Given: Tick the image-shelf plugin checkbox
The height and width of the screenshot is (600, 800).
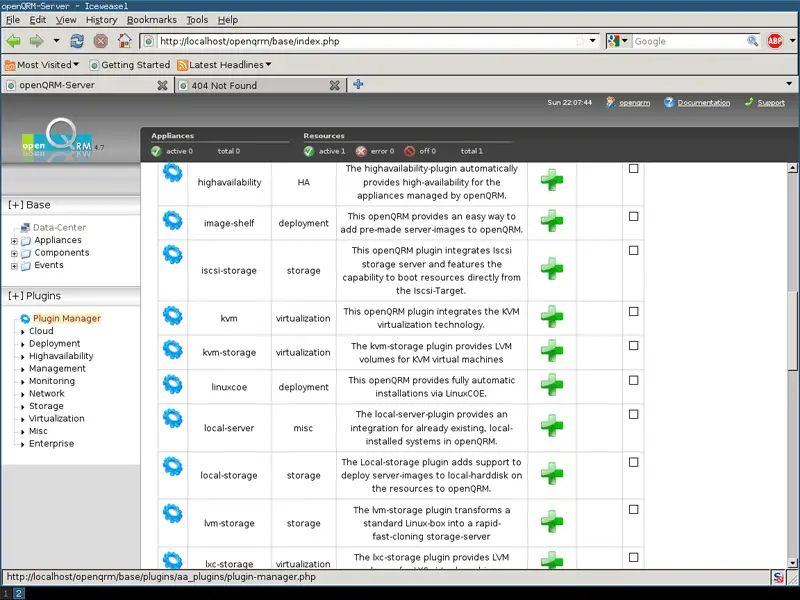Looking at the screenshot, I should pos(634,216).
